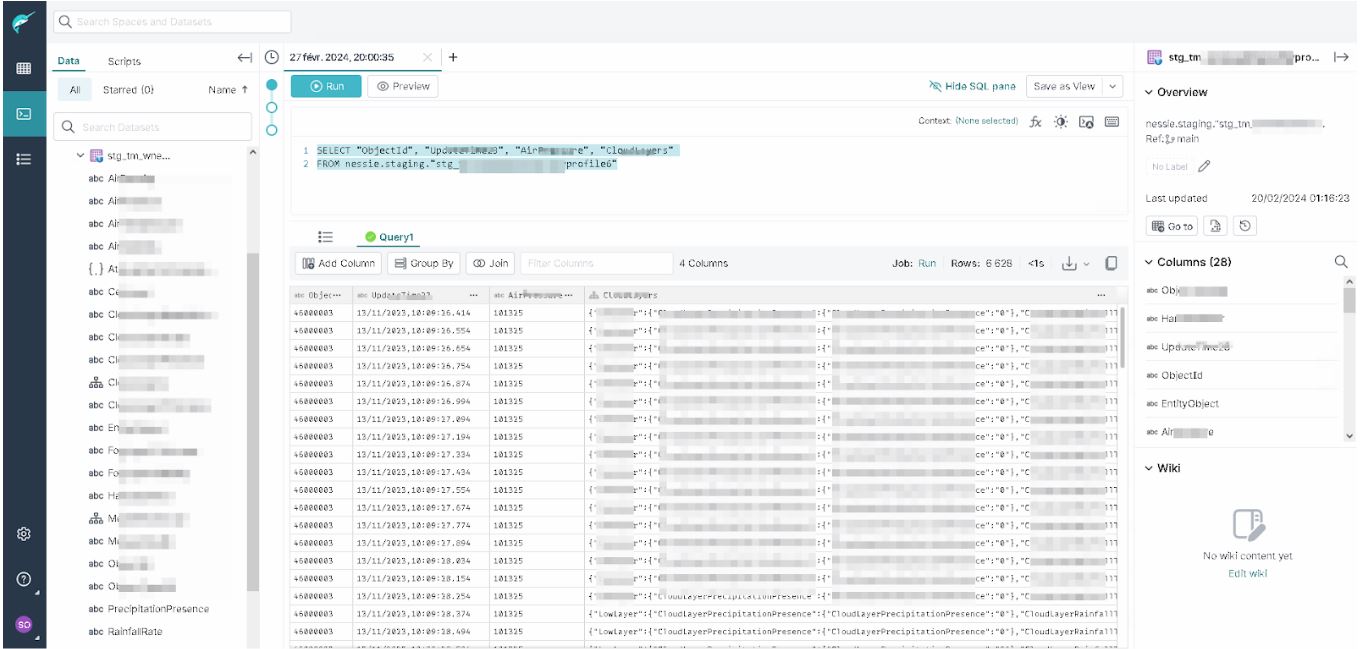Collapse the Overview section
The height and width of the screenshot is (649, 1362).
point(1150,92)
